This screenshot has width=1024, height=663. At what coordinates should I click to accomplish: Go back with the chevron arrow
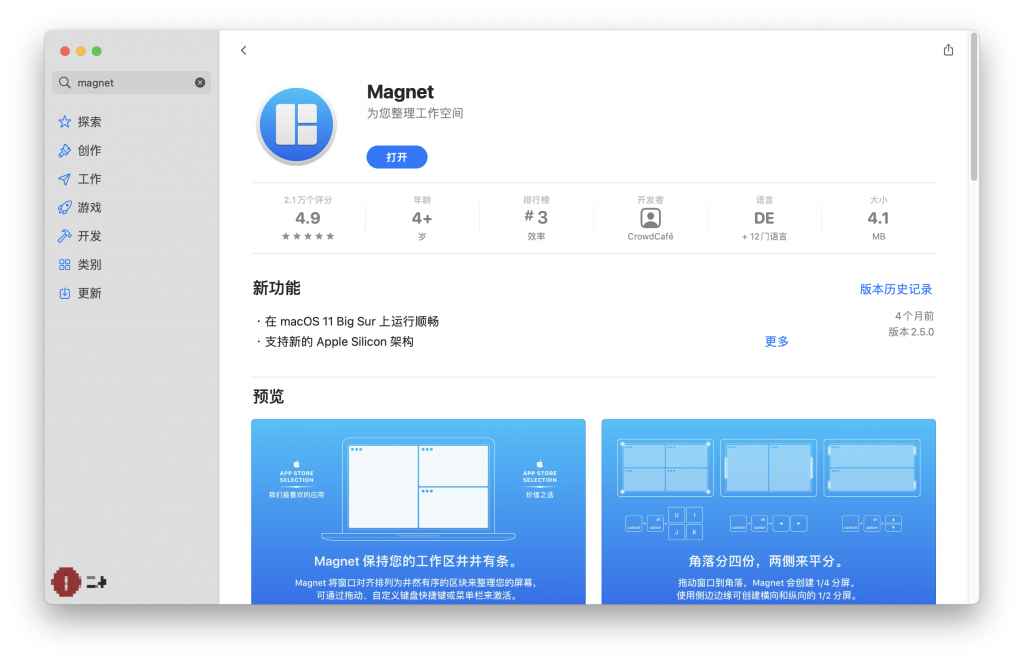point(244,50)
